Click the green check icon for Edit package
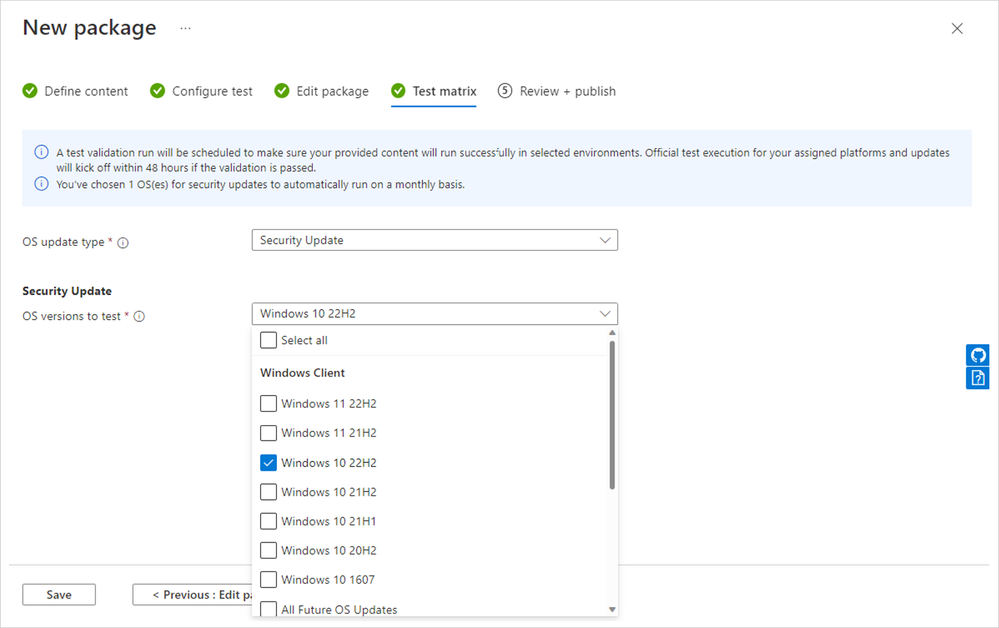The height and width of the screenshot is (628, 999). (x=282, y=91)
